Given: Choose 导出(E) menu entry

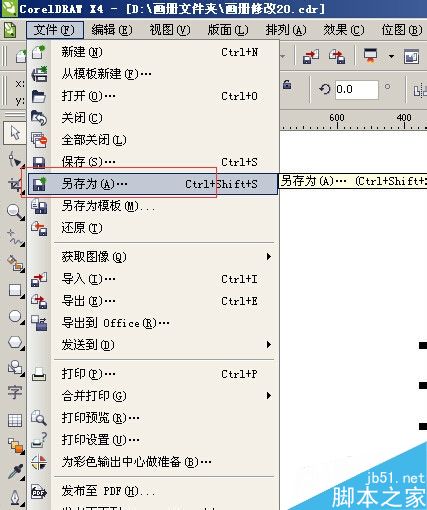Looking at the screenshot, I should point(153,301).
